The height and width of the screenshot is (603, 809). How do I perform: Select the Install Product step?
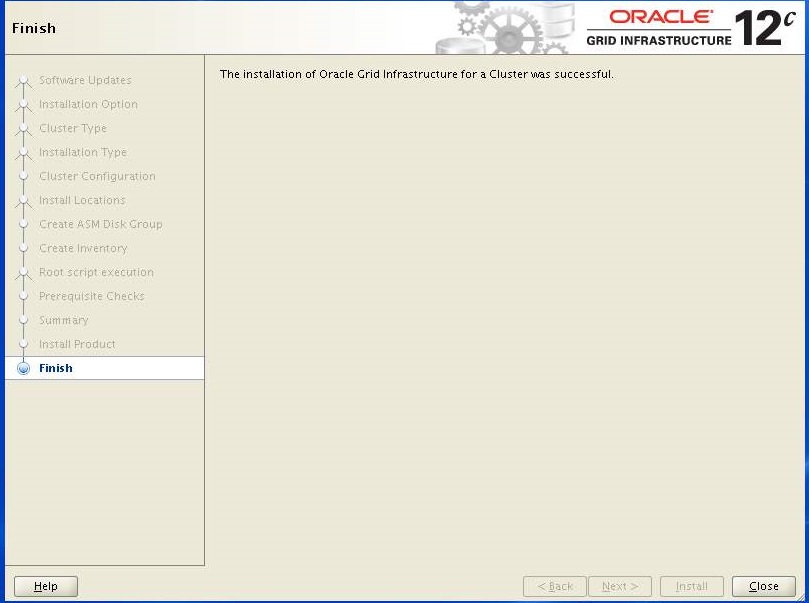pos(77,344)
